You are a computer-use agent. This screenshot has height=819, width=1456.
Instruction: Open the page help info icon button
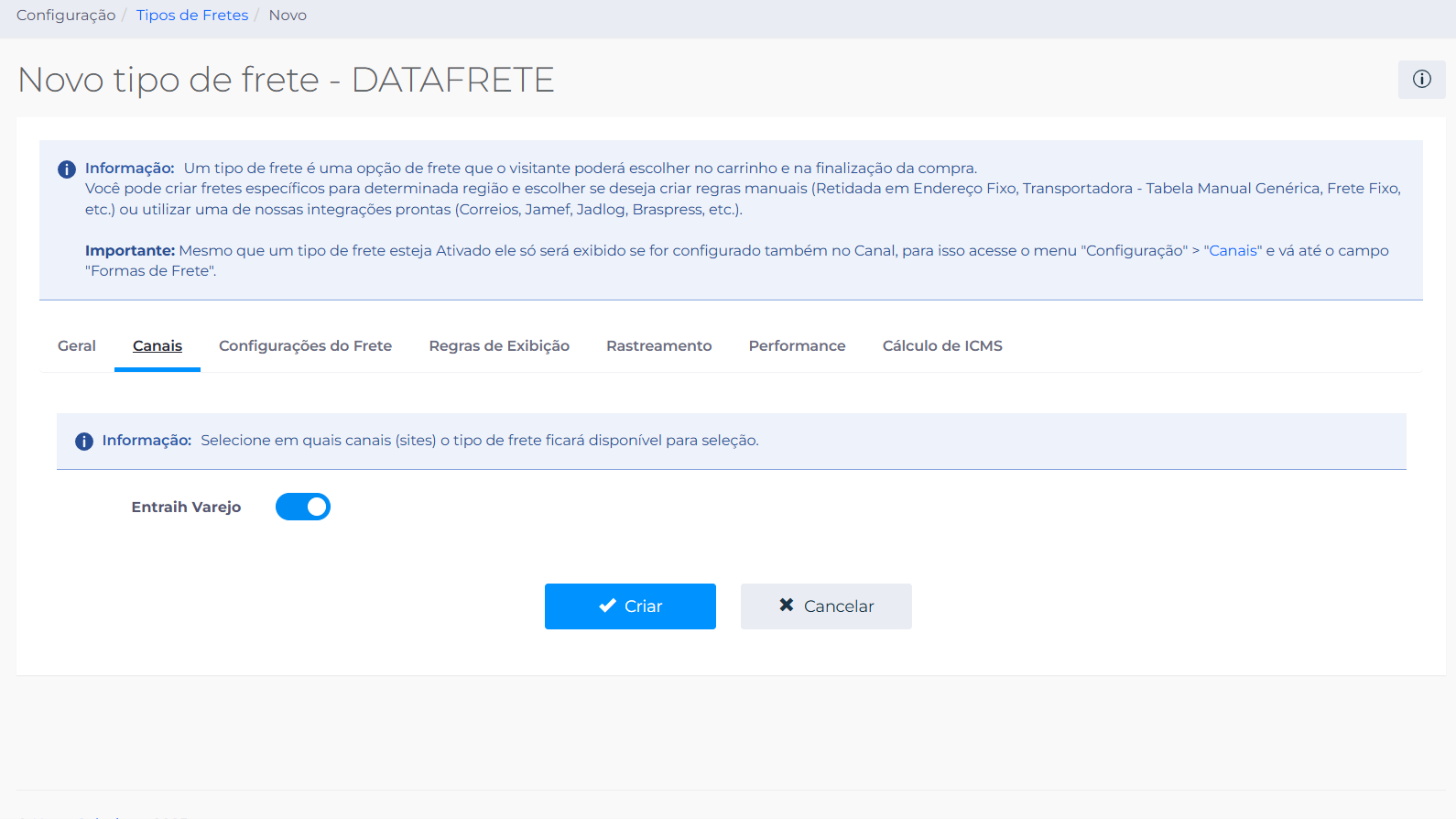click(x=1421, y=80)
